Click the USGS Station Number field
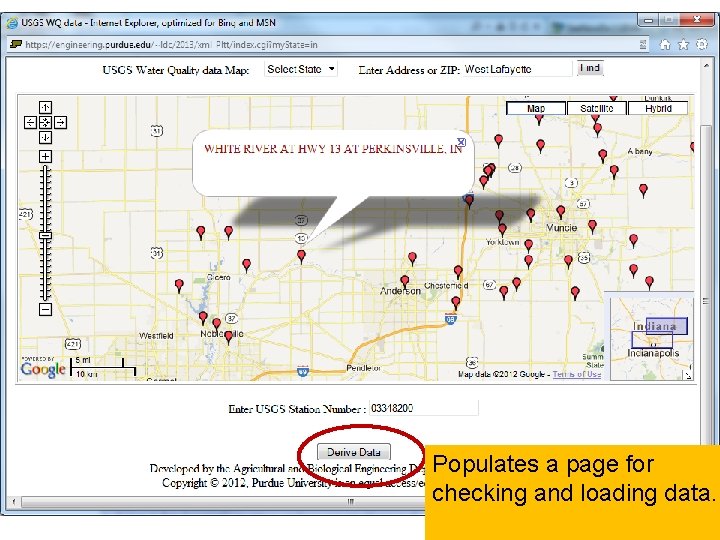The width and height of the screenshot is (720, 540). click(423, 408)
